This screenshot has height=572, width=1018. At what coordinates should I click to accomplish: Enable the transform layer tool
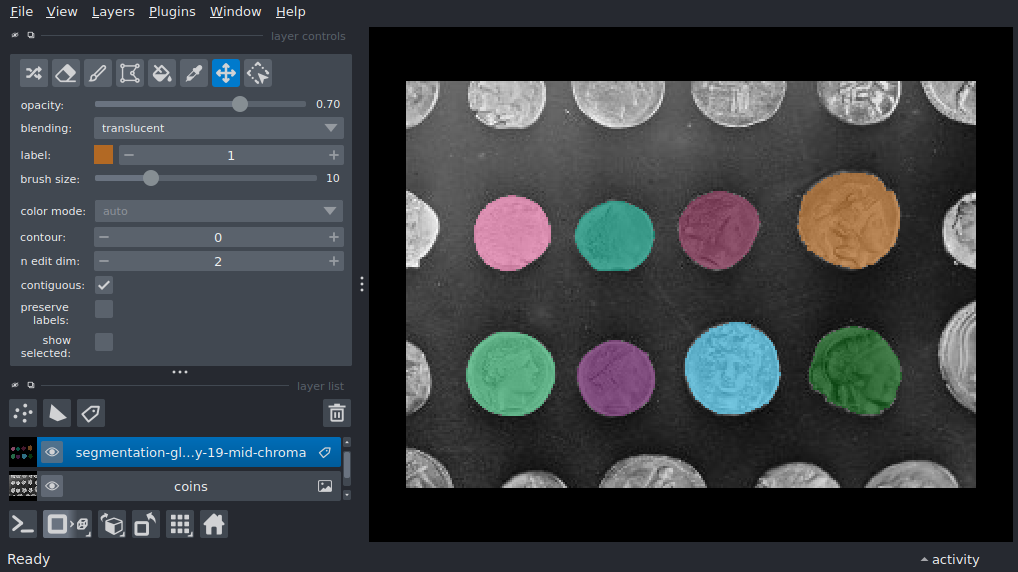(x=258, y=73)
